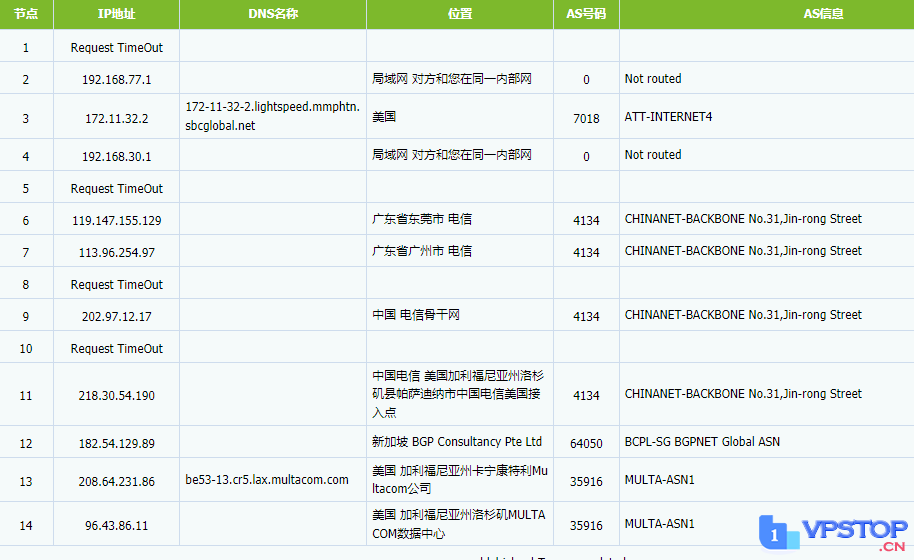Click location 美国 加利福尼亚州洛杉矶MULTACOM数据中心
The height and width of the screenshot is (560, 914).
[x=459, y=524]
